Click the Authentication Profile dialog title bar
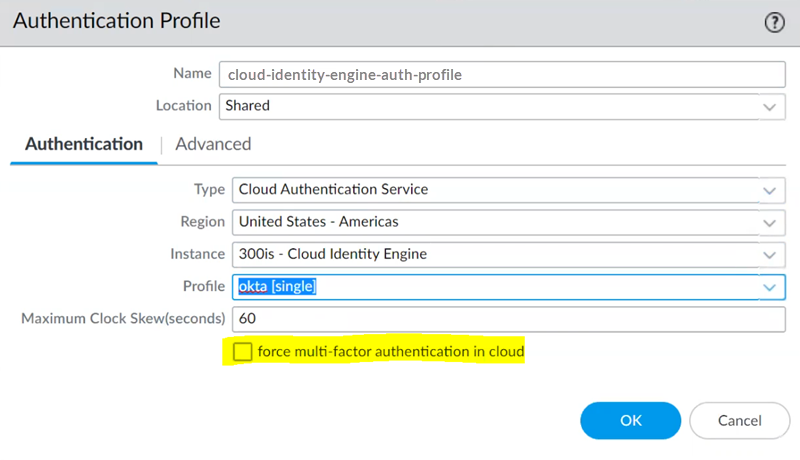Image resolution: width=800 pixels, height=460 pixels. 400,22
